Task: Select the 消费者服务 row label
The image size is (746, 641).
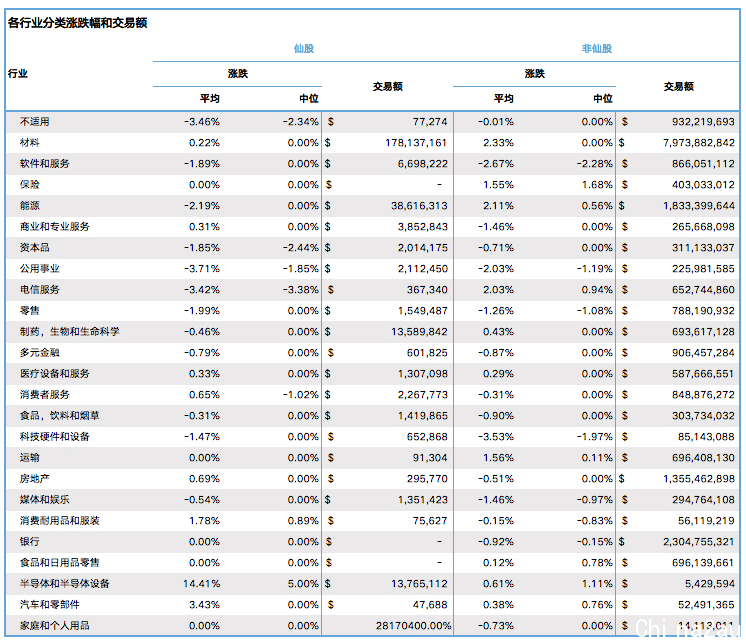Action: pos(45,394)
